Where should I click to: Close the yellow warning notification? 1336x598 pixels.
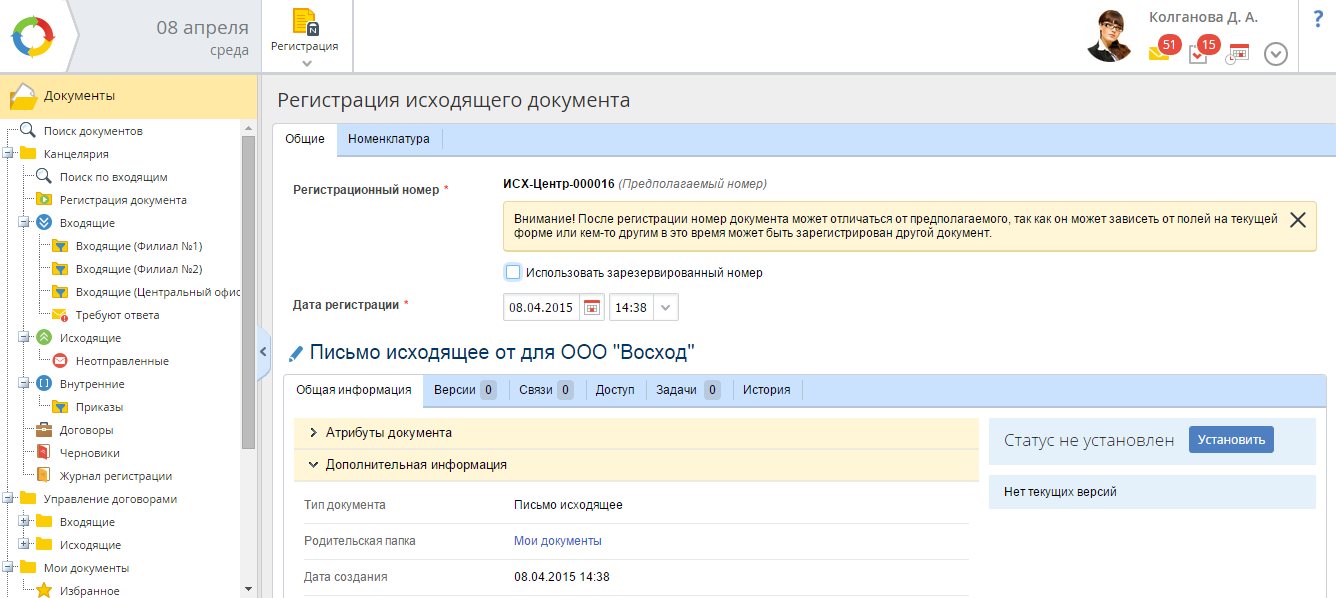click(x=1297, y=220)
